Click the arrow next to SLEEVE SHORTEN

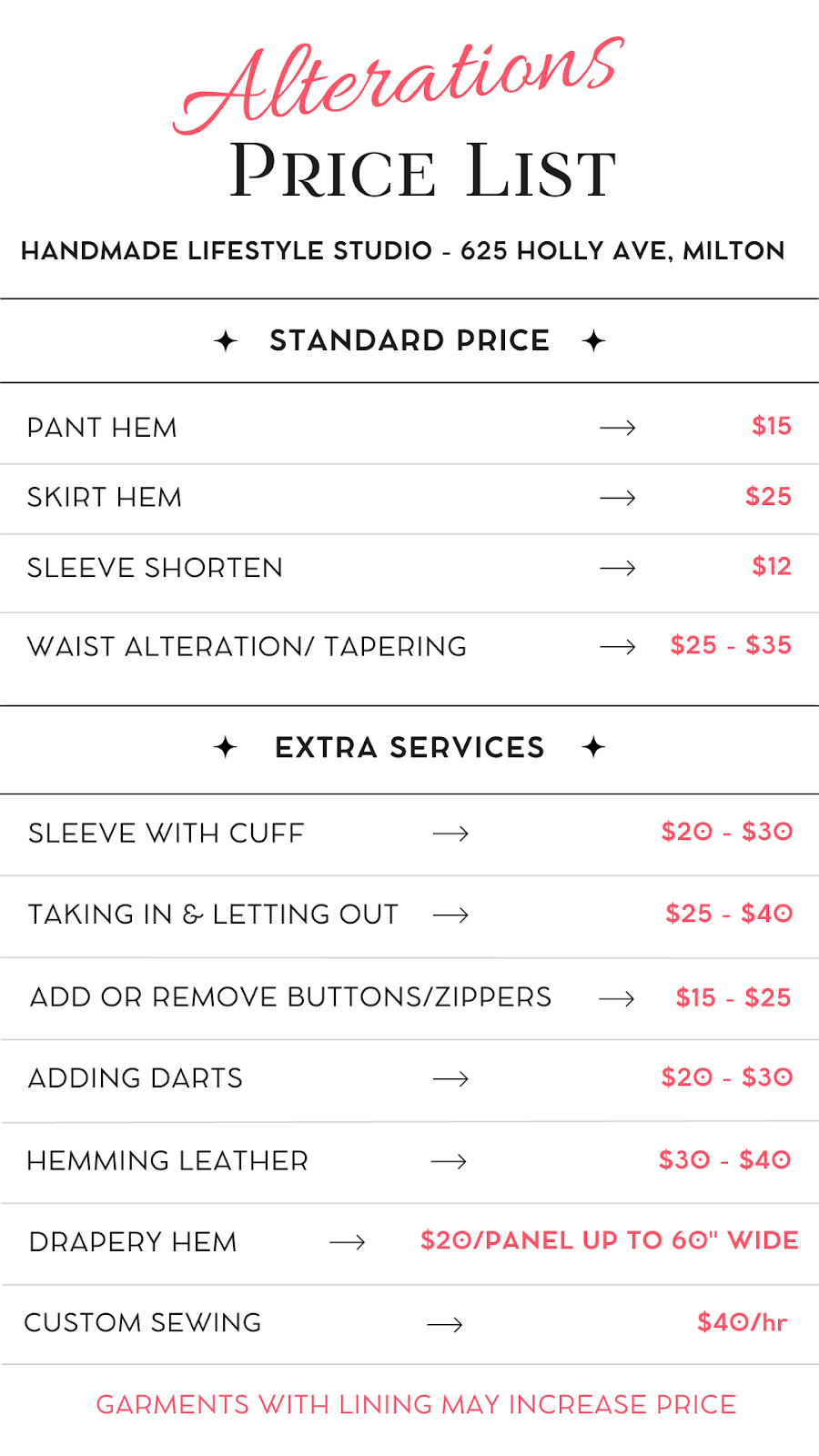[x=618, y=568]
